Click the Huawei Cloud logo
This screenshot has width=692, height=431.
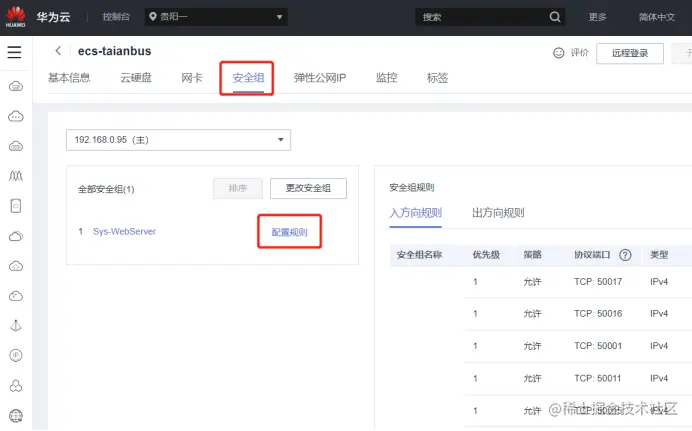click(x=15, y=17)
